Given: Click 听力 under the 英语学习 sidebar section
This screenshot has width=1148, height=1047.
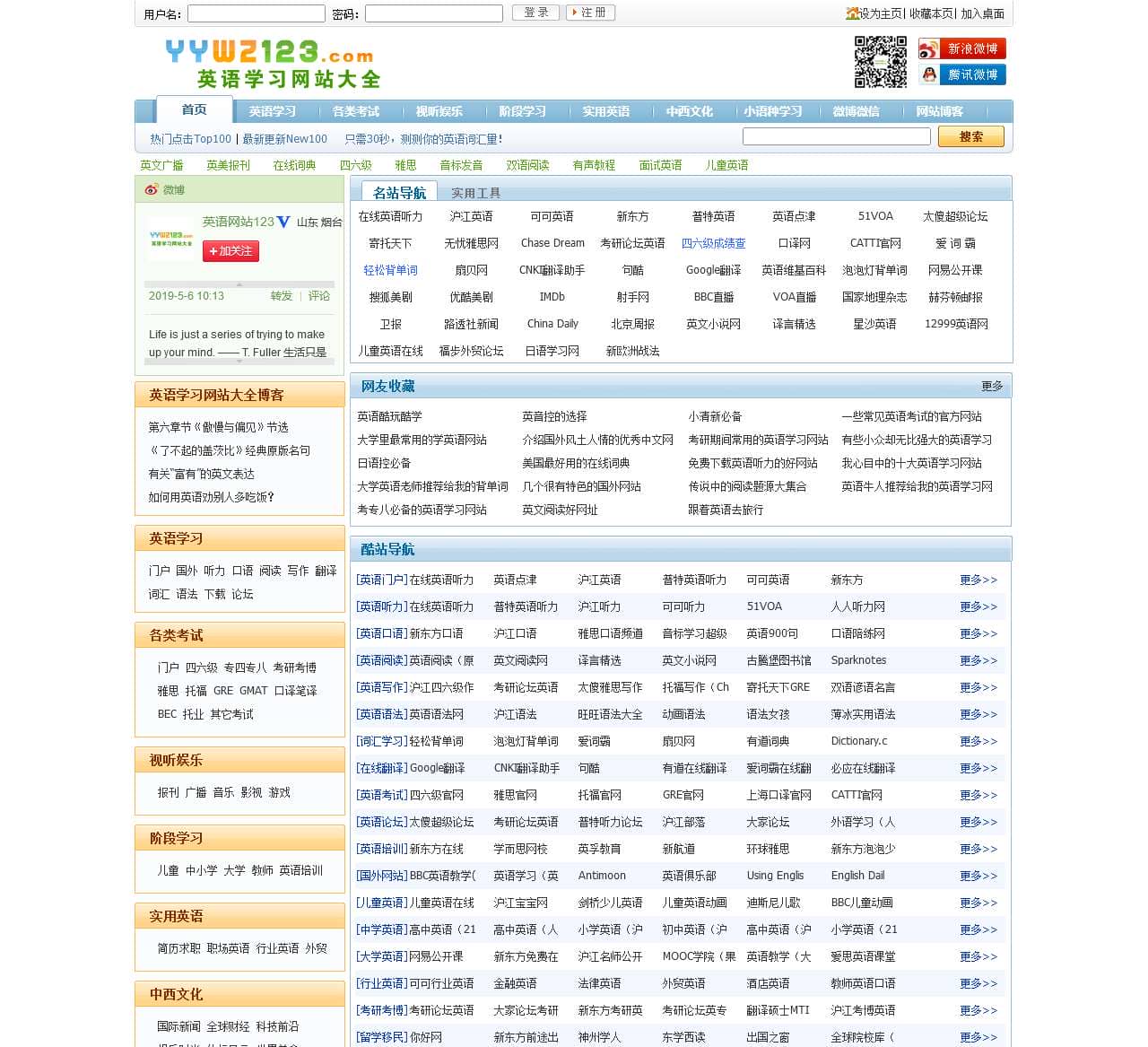Looking at the screenshot, I should 214,571.
